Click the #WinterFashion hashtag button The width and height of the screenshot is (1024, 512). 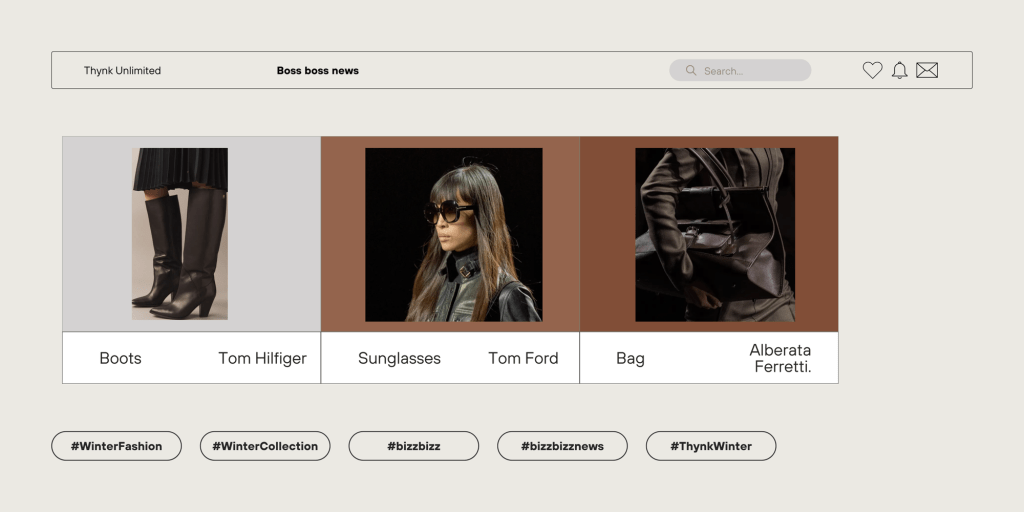[x=116, y=446]
